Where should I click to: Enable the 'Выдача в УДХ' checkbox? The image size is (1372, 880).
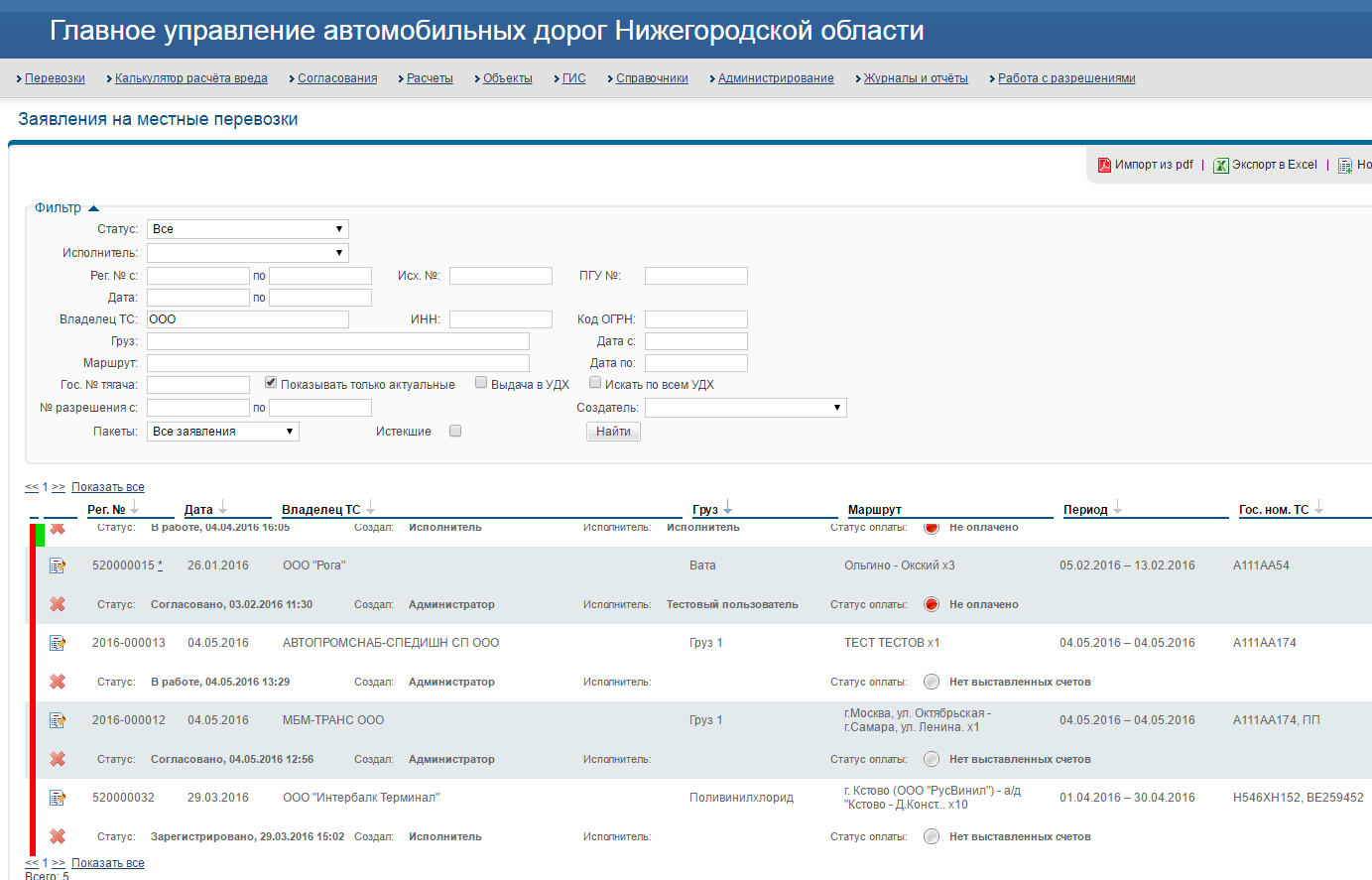(481, 383)
